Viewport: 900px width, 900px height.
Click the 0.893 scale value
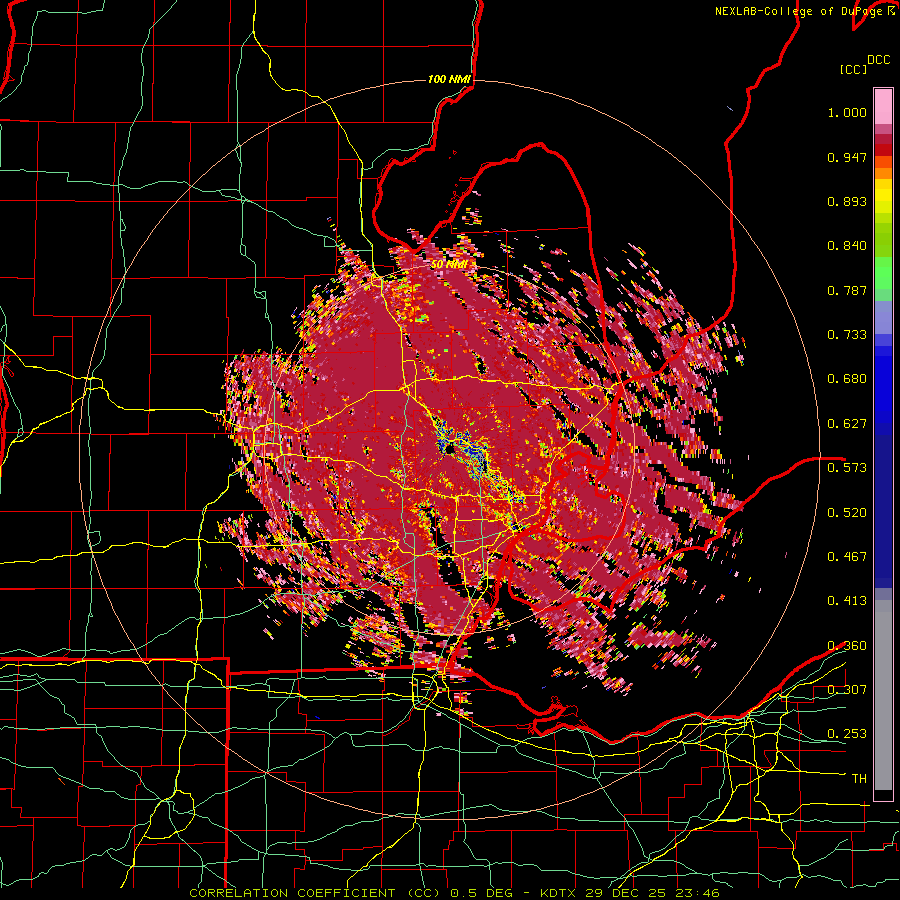tap(847, 201)
